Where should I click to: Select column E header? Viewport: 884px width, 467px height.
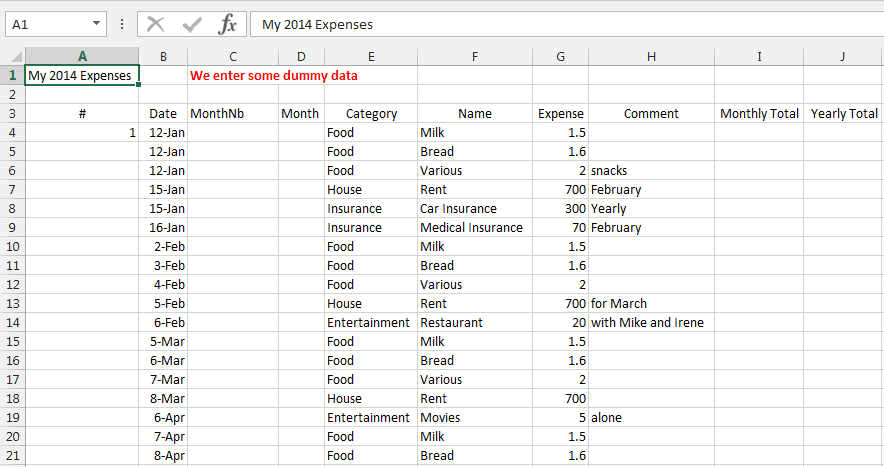click(x=371, y=57)
